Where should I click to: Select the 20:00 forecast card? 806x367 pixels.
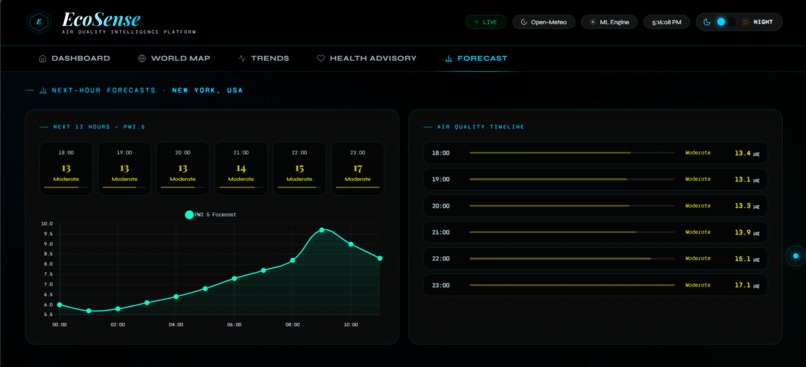(183, 169)
